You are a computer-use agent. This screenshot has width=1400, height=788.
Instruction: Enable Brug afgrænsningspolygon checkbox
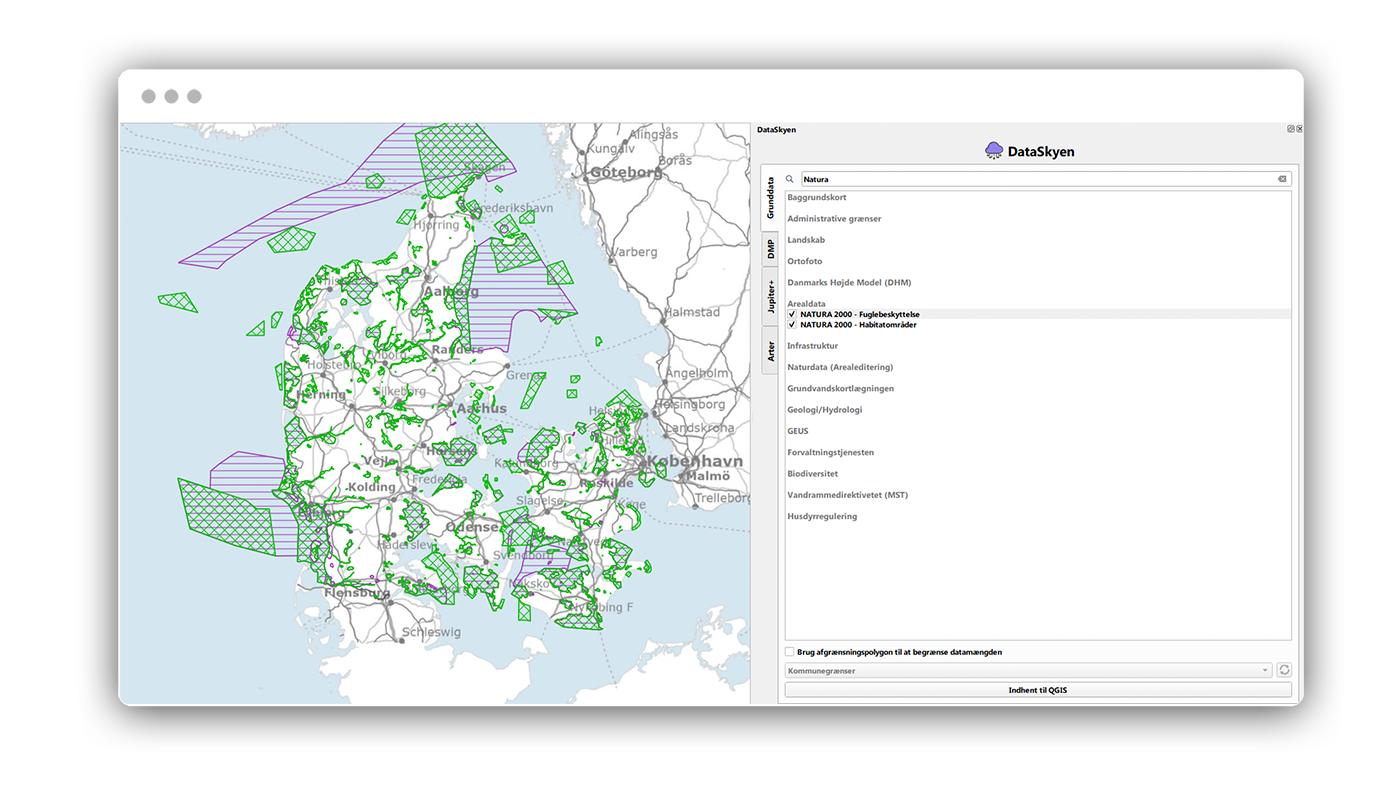790,652
